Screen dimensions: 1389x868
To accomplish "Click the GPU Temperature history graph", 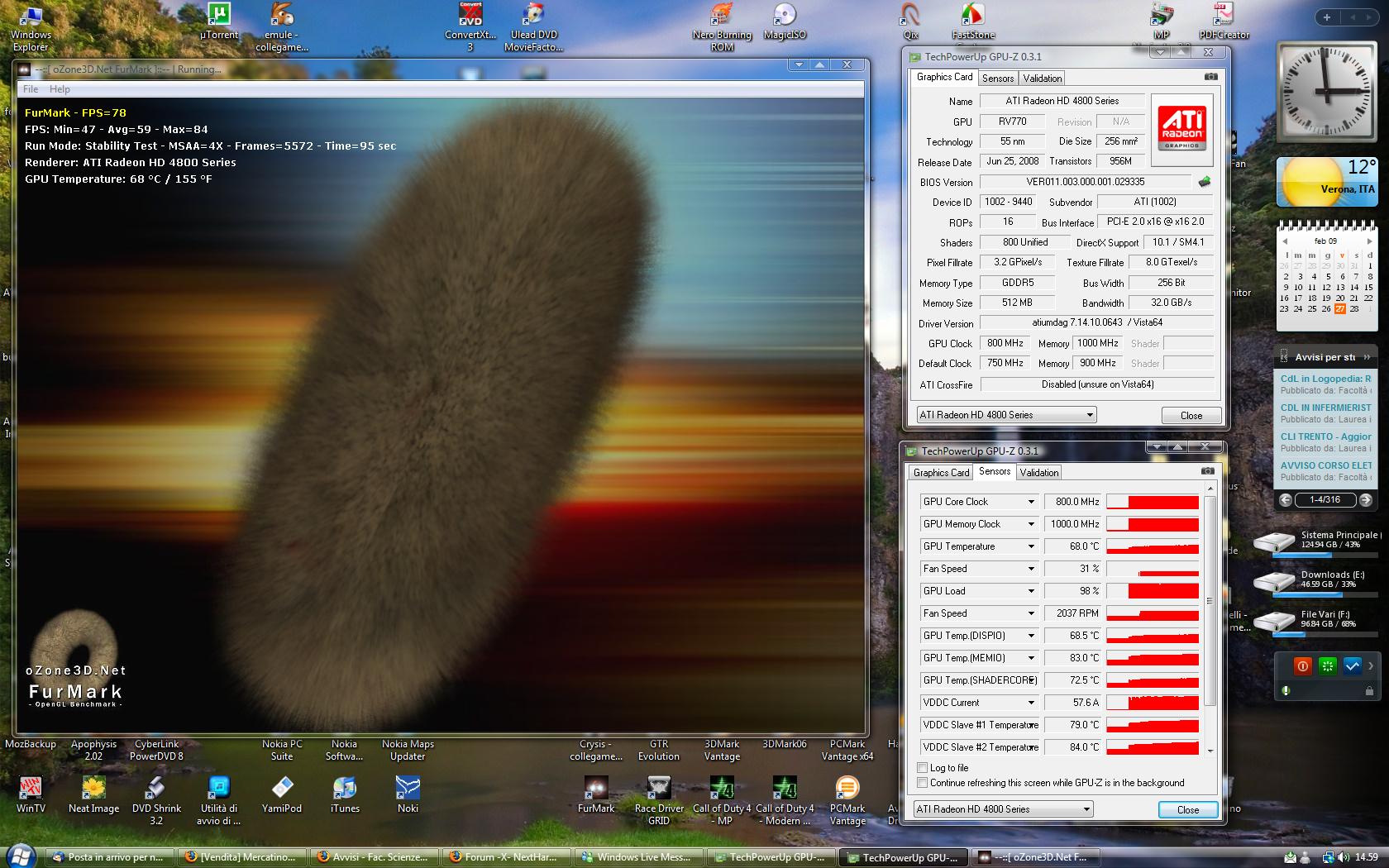I will point(1153,546).
